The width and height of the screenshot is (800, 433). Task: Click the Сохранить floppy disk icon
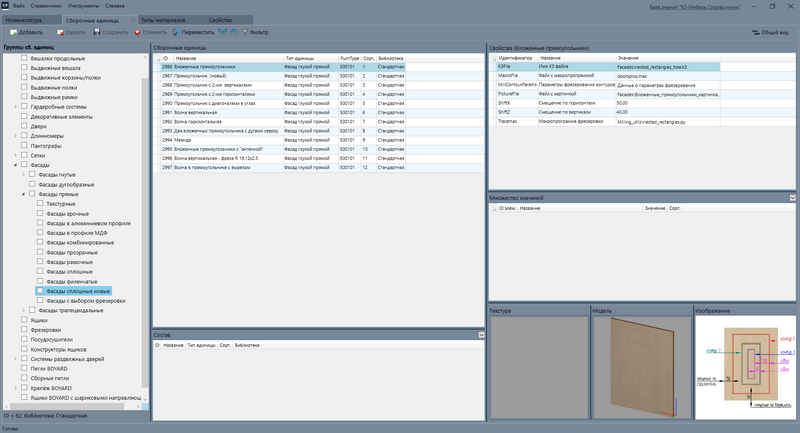(97, 32)
